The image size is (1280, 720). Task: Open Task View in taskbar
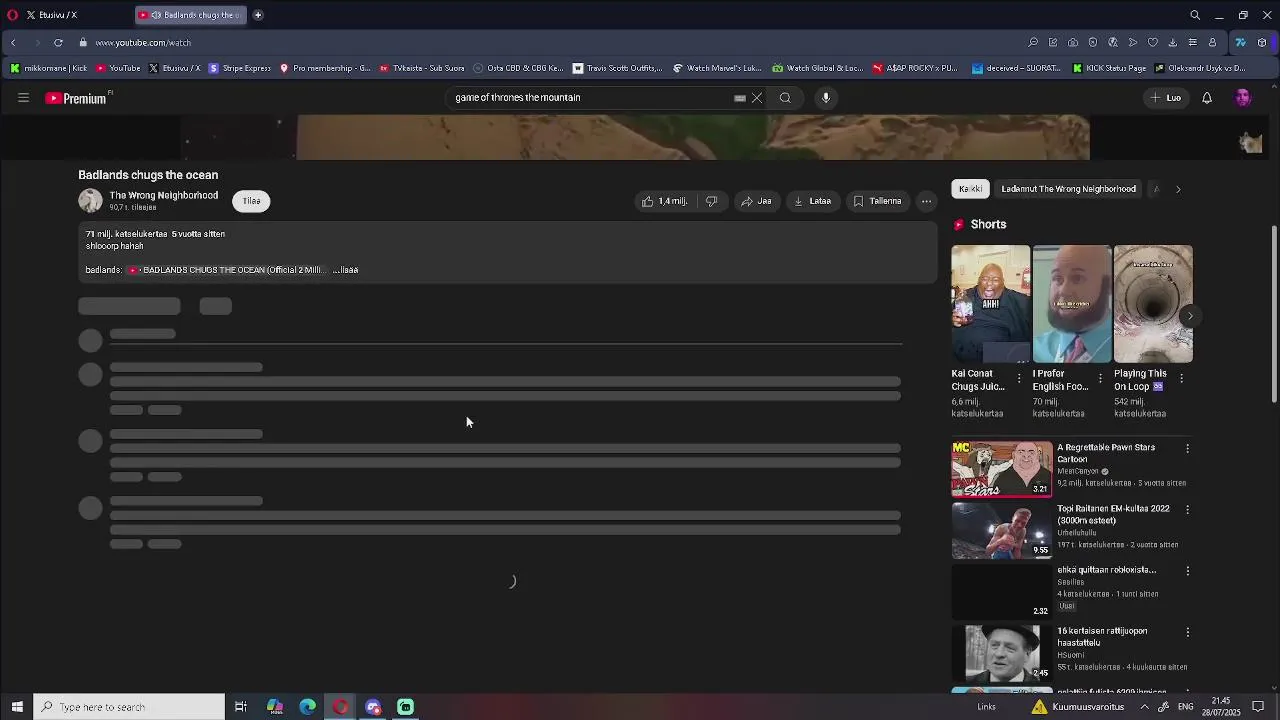pyautogui.click(x=241, y=707)
